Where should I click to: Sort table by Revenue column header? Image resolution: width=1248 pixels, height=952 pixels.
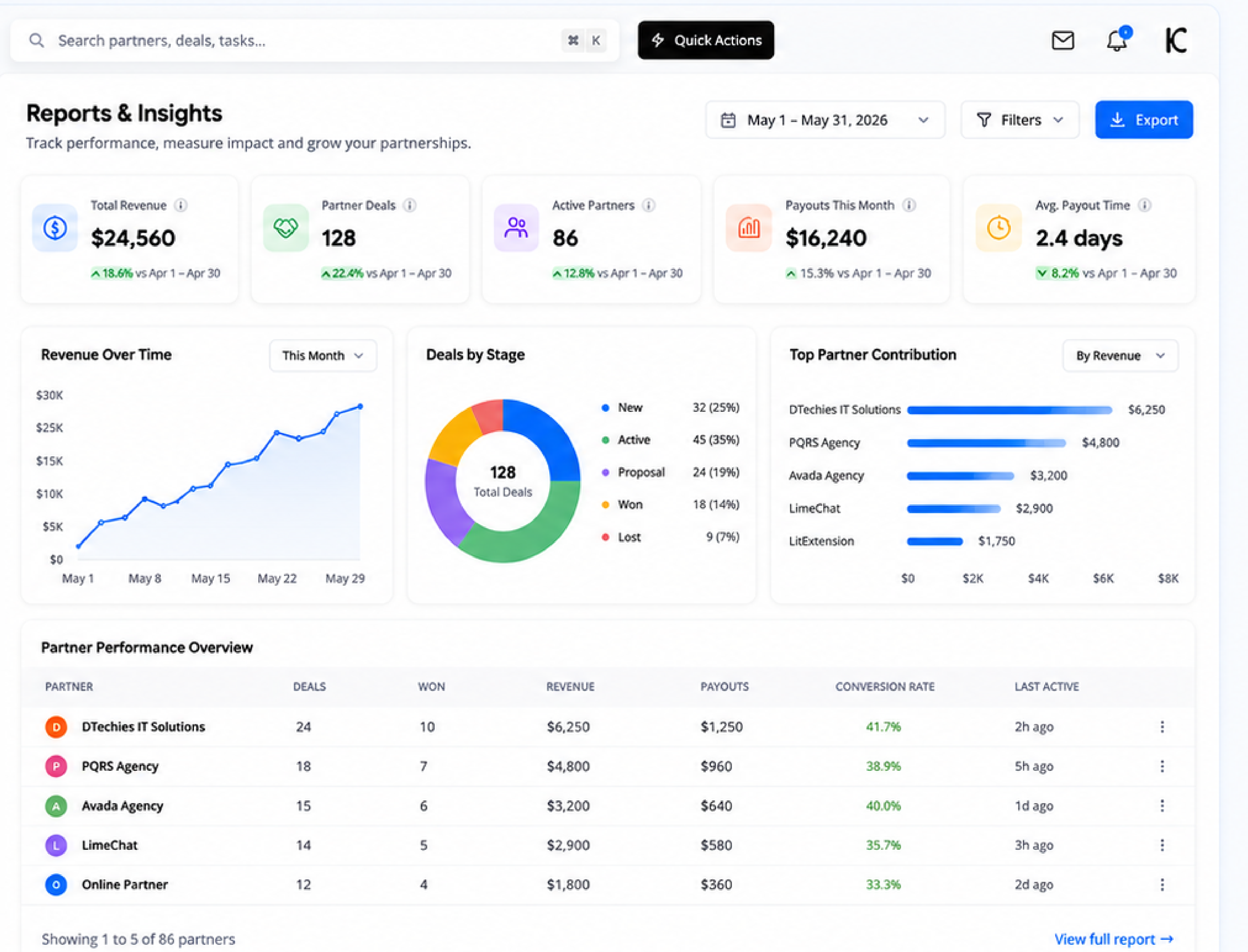(x=570, y=686)
